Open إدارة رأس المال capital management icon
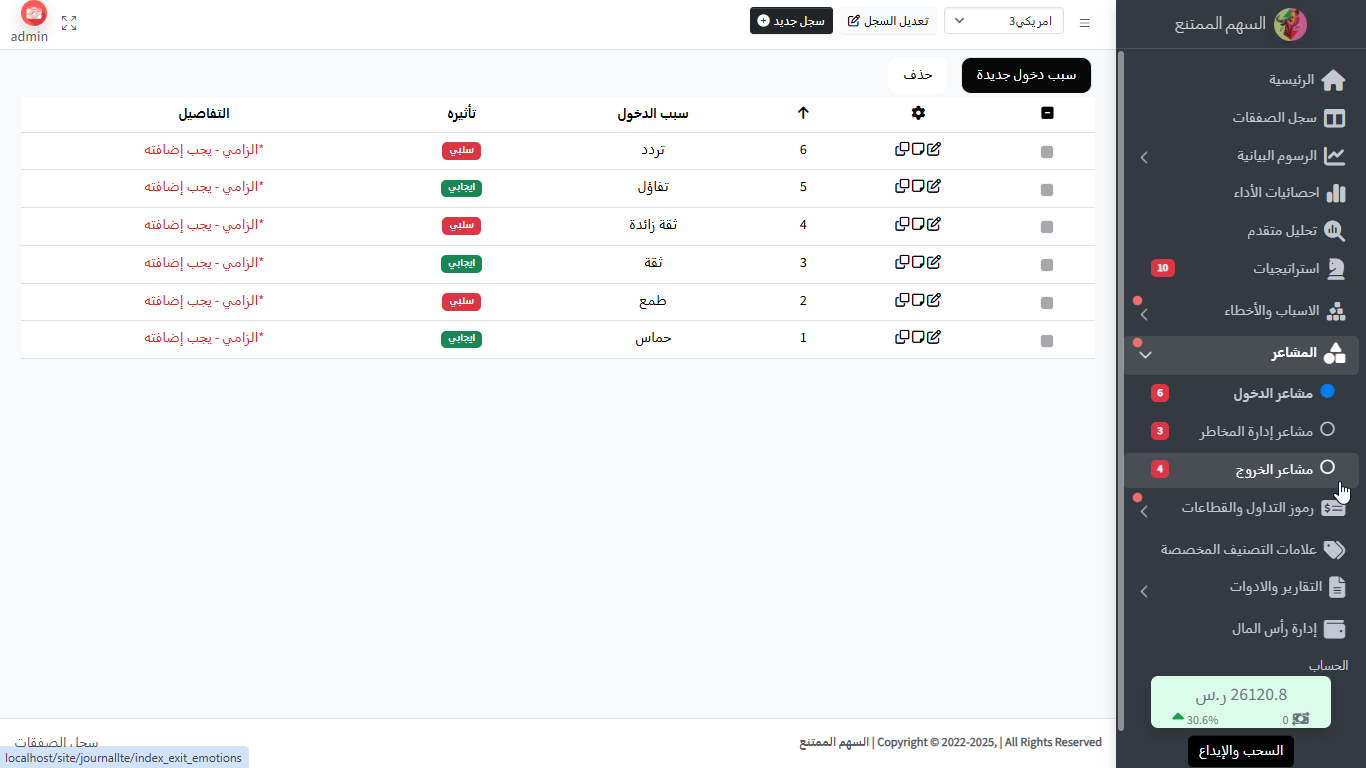The height and width of the screenshot is (768, 1366). (1334, 629)
